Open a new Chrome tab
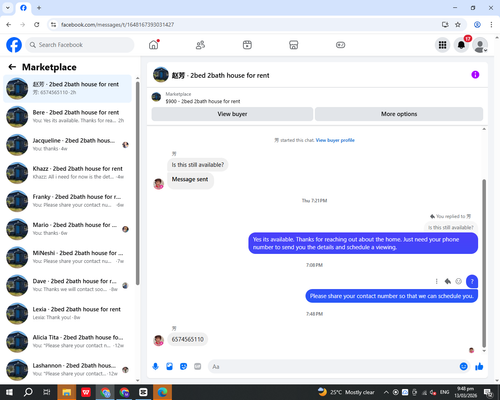 [x=39, y=8]
